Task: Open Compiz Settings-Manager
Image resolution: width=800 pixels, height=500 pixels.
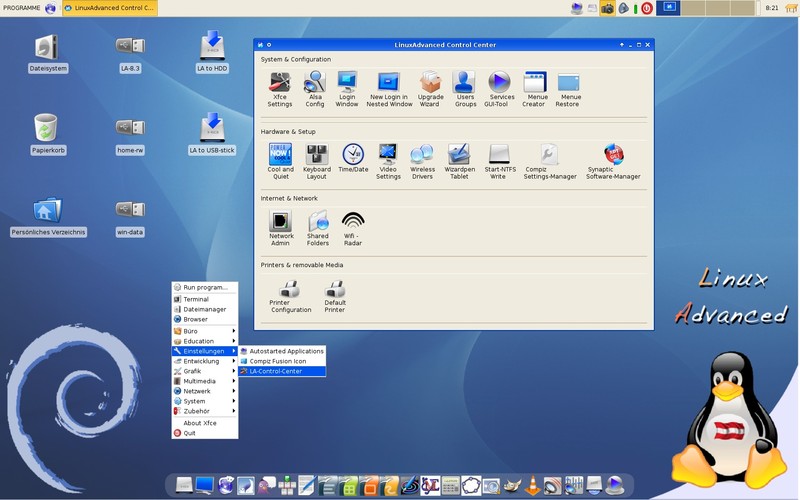Action: tap(549, 161)
